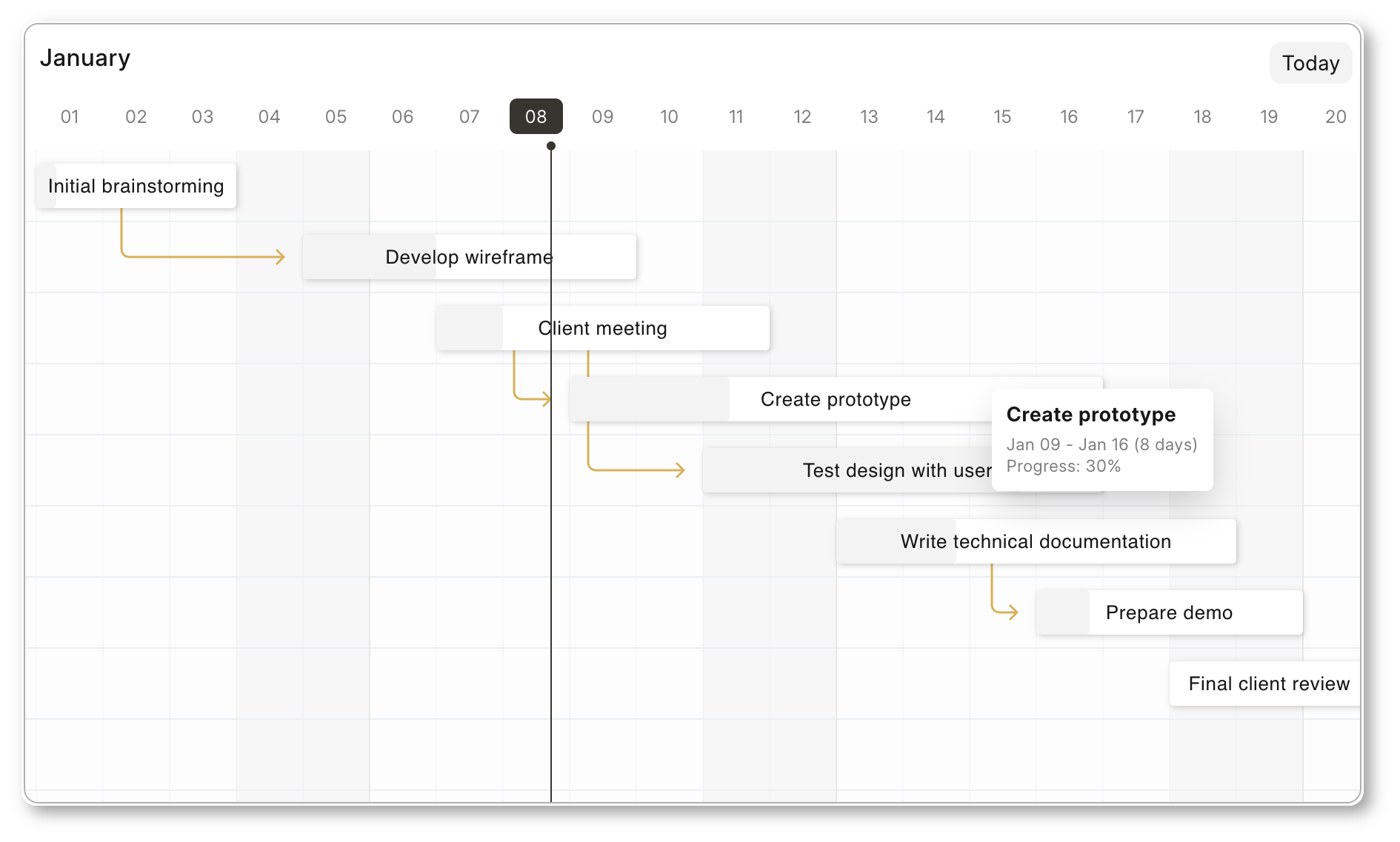Screen dimensions: 1400x842
Task: Select date 01 in the header
Action: (70, 116)
